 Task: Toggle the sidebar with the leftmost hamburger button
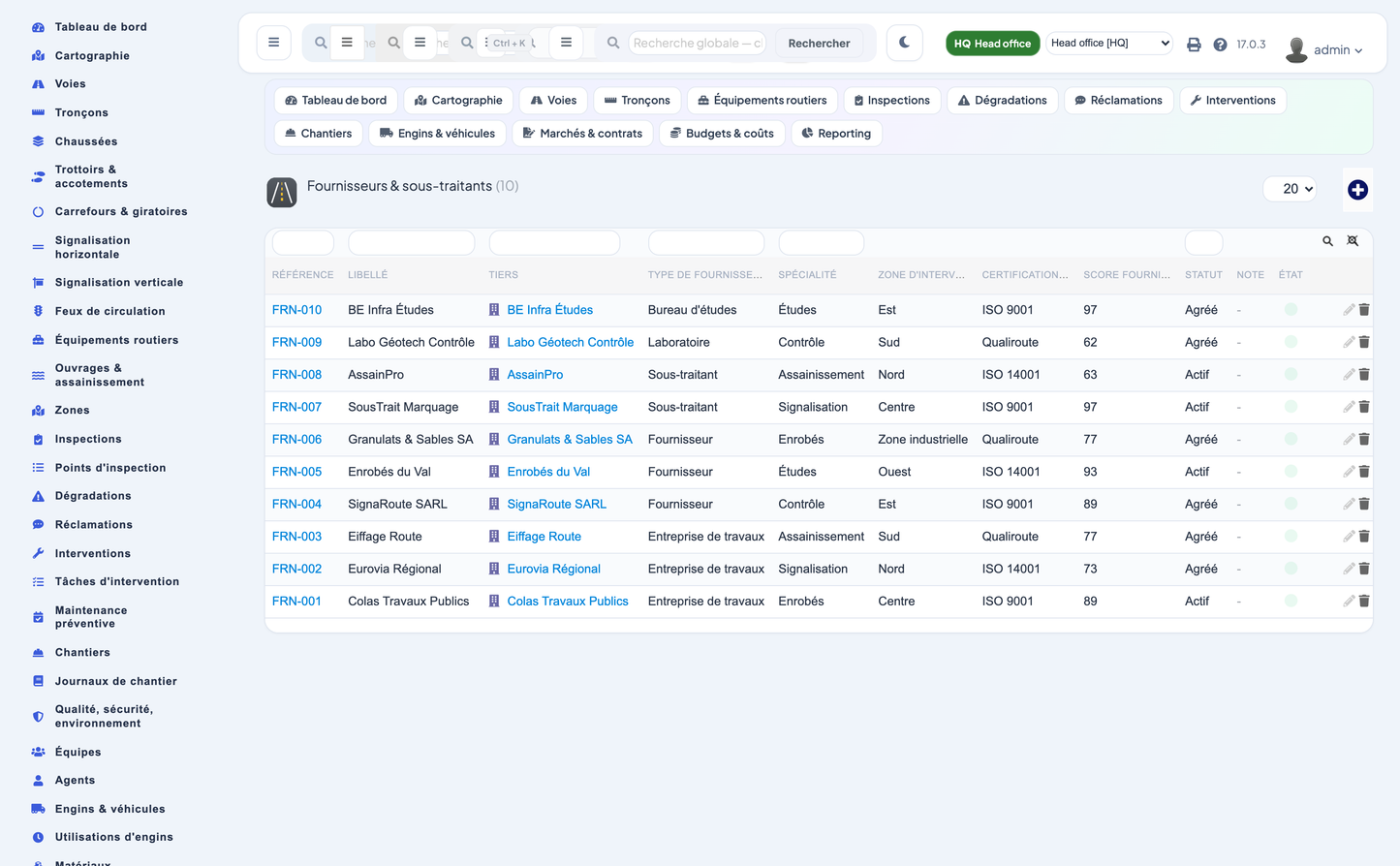coord(273,43)
